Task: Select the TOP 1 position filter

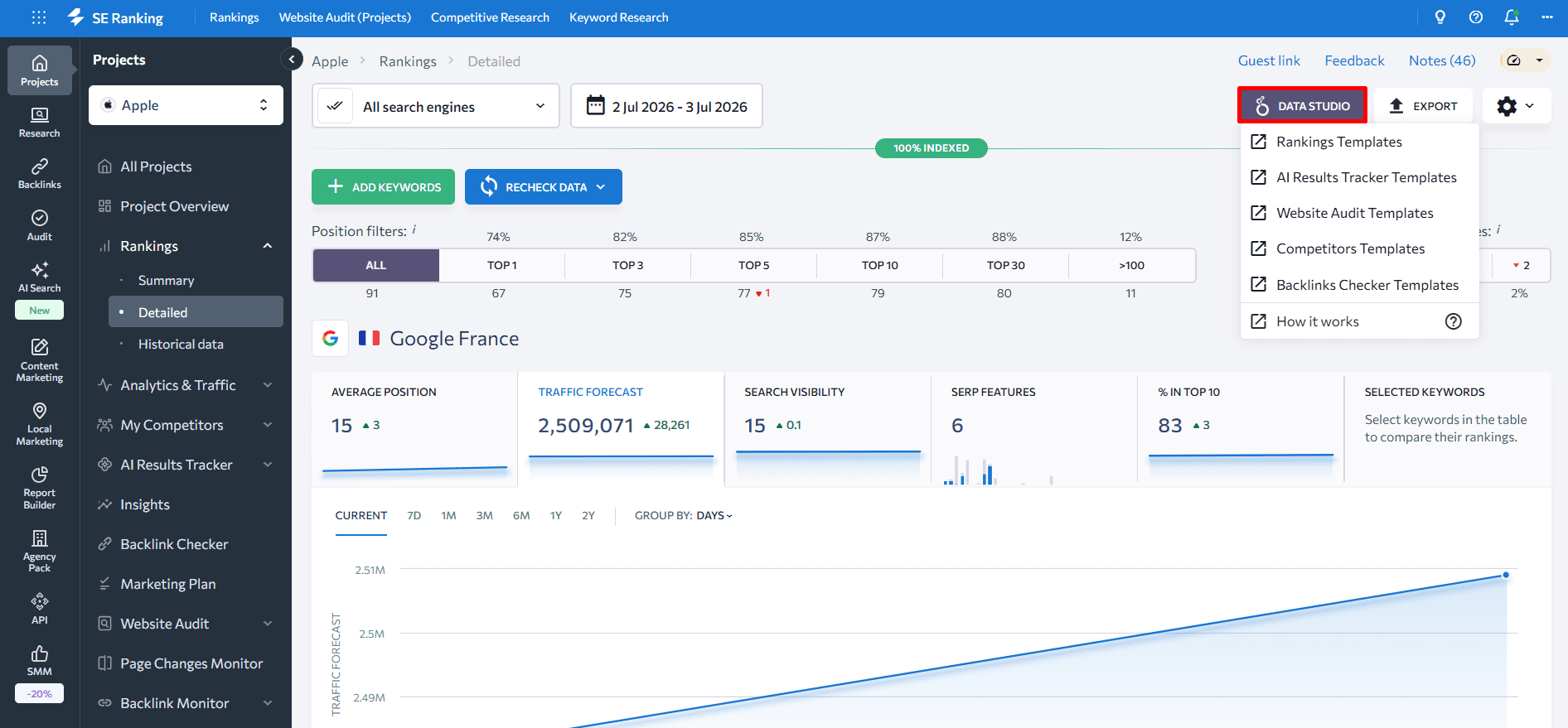Action: [x=502, y=265]
